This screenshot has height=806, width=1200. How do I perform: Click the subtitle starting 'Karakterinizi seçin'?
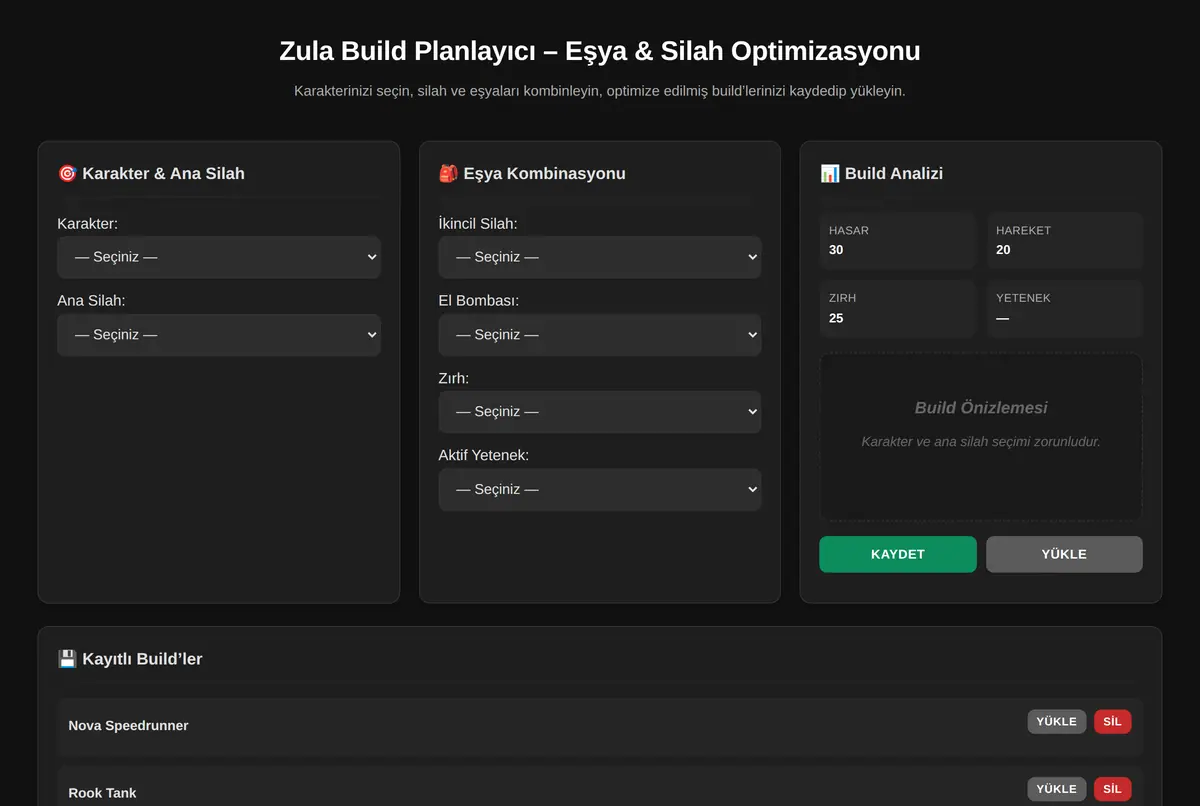coord(600,91)
